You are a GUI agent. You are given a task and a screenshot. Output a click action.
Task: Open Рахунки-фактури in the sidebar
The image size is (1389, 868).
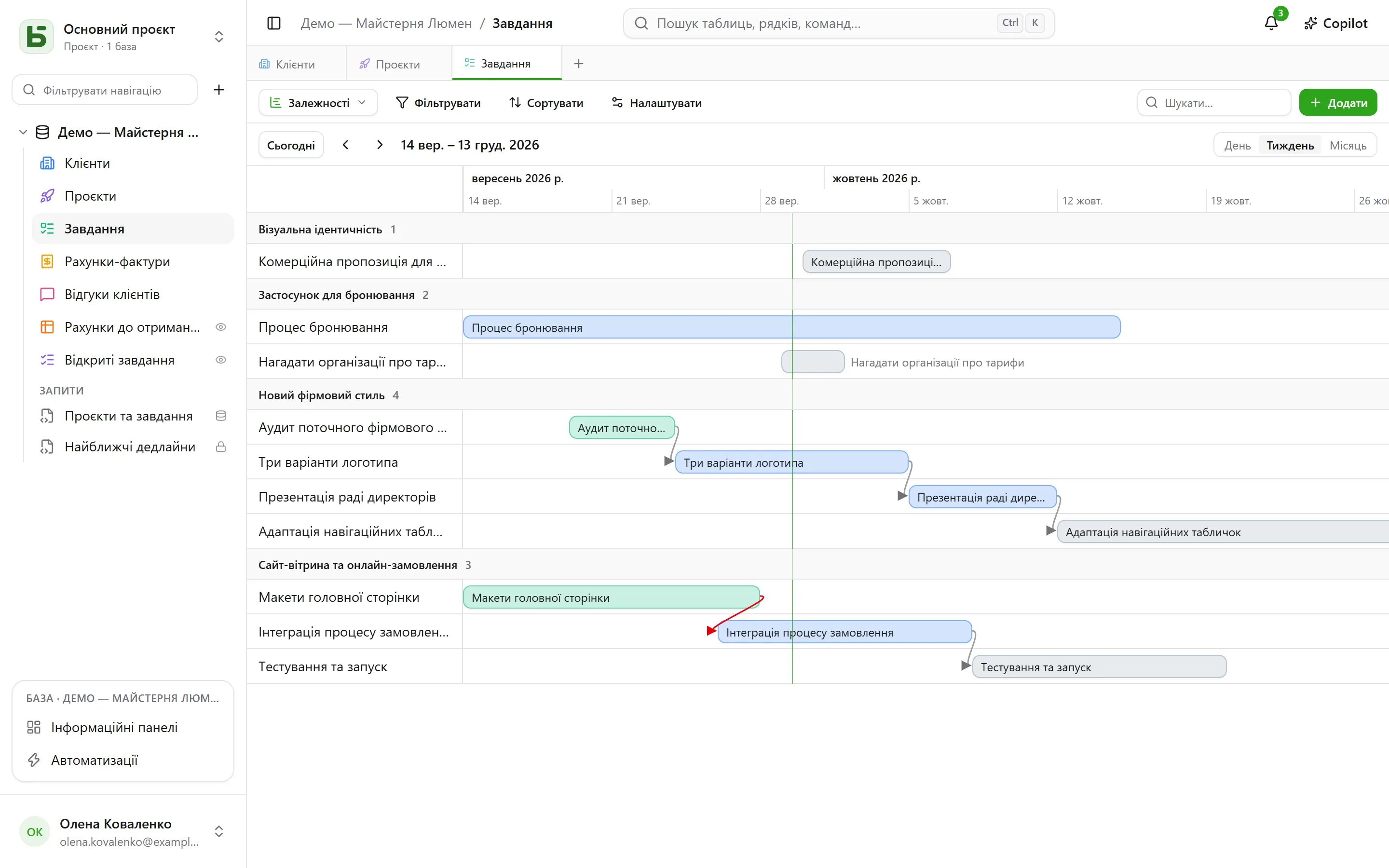pos(133,261)
